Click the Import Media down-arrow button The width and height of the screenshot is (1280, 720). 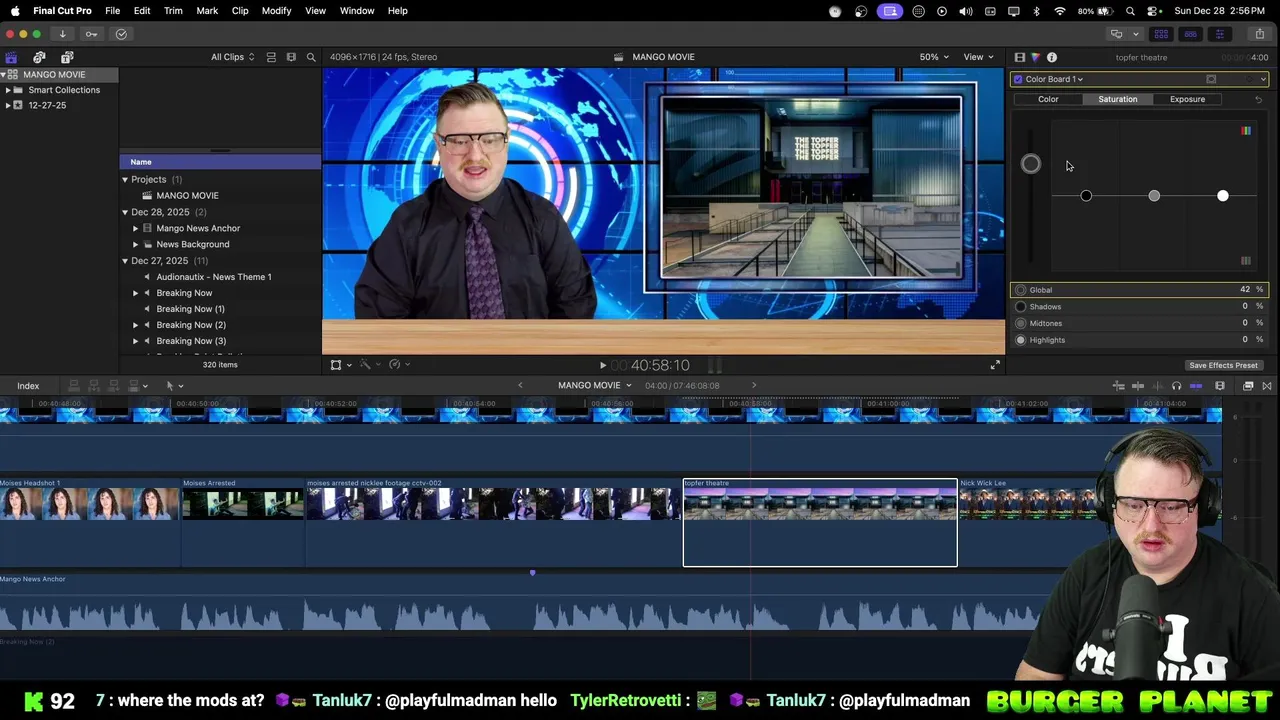62,34
